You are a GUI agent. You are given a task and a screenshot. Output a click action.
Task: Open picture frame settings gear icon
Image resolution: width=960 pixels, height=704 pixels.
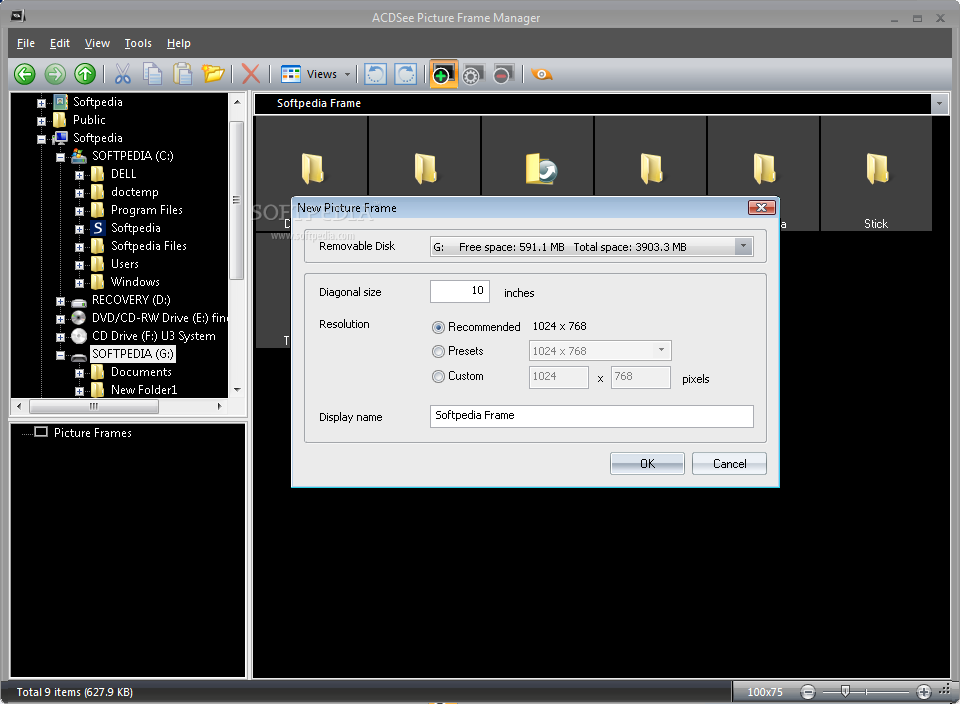(473, 75)
